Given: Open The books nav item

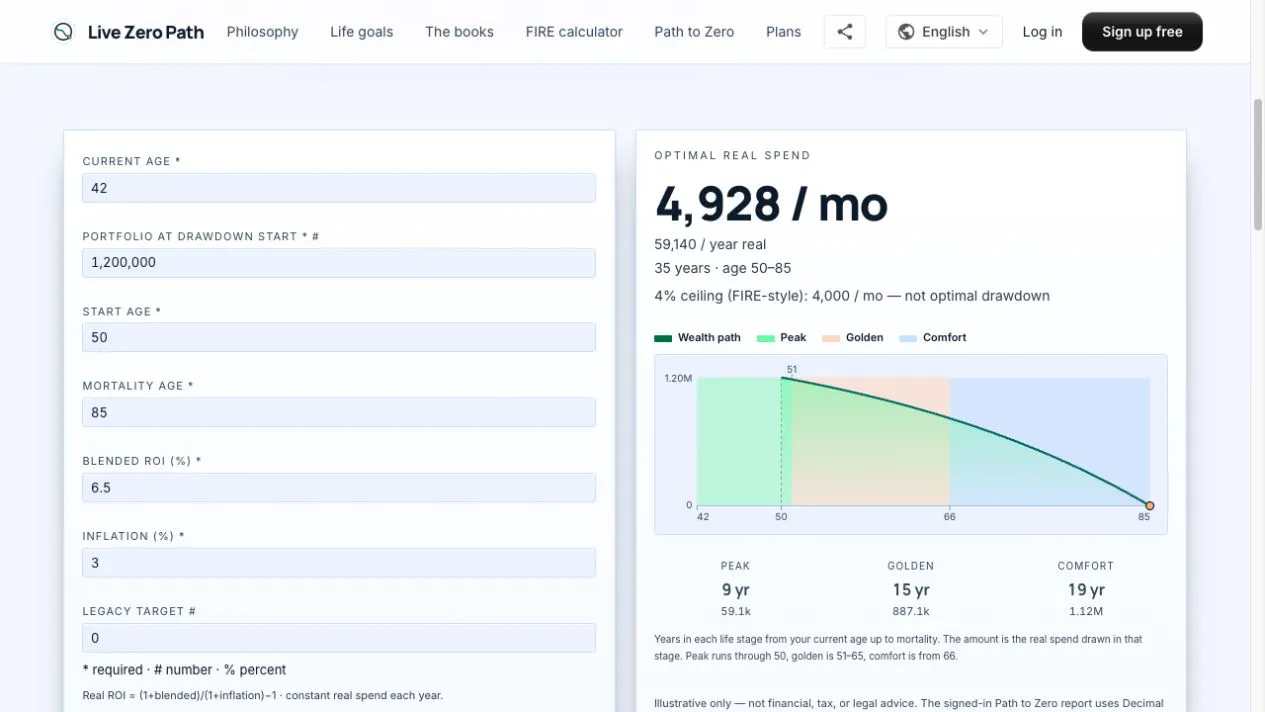Looking at the screenshot, I should (459, 32).
